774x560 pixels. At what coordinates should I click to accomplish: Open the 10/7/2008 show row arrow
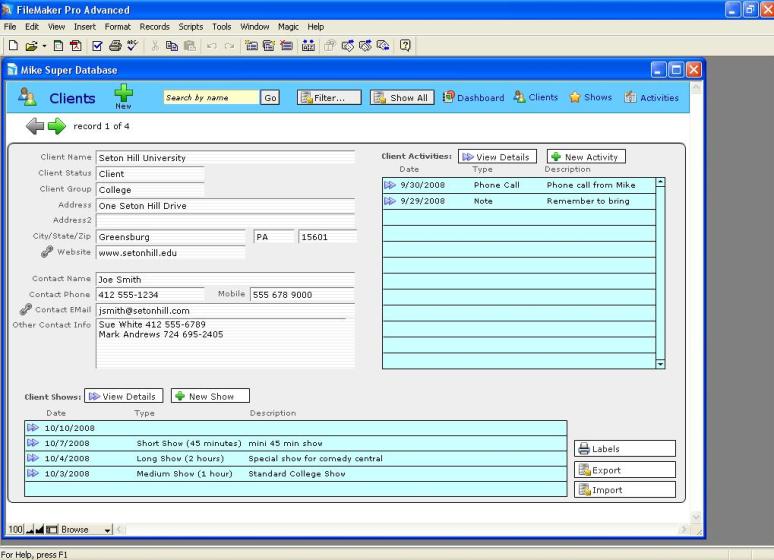(x=33, y=443)
